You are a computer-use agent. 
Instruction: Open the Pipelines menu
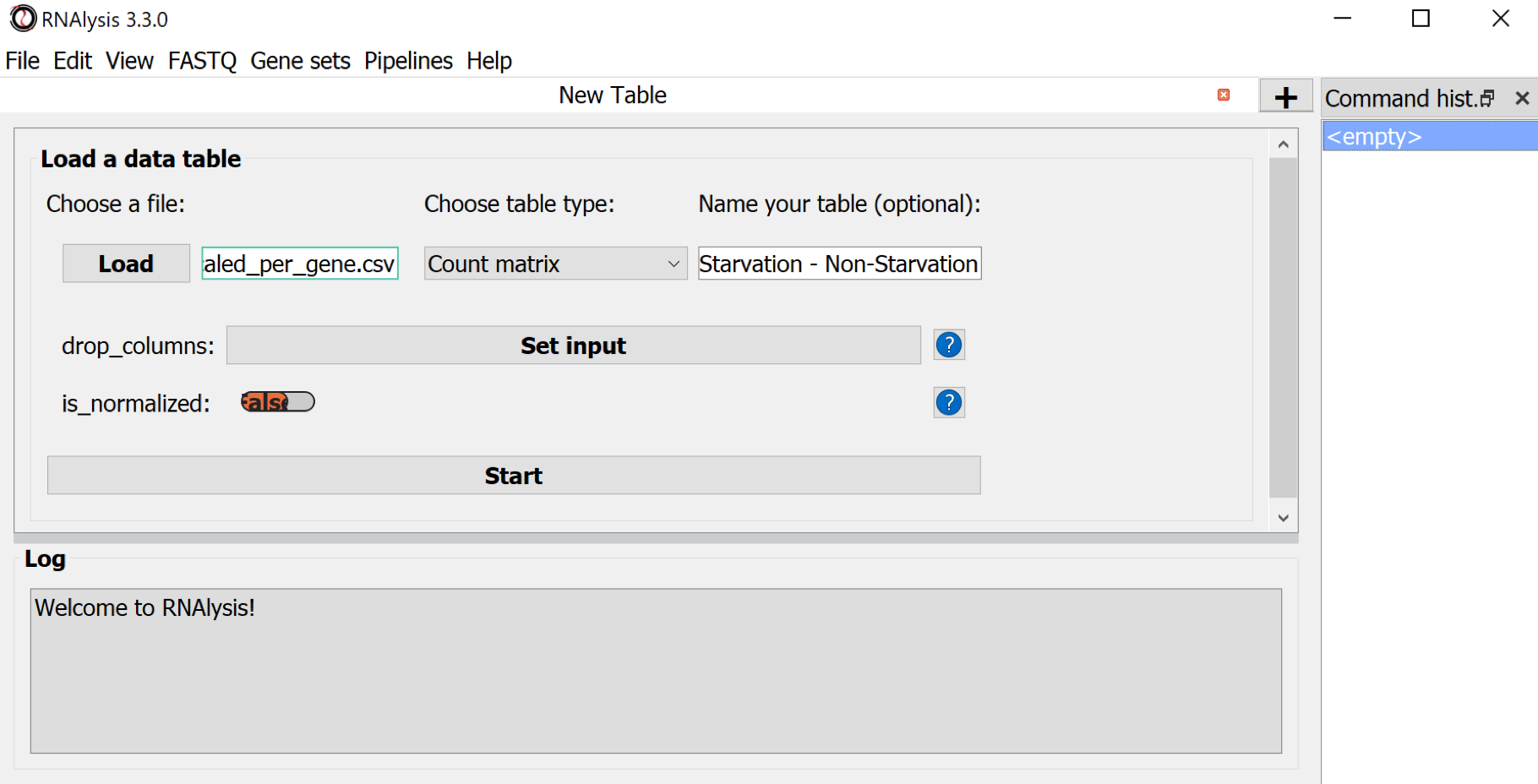(x=408, y=61)
